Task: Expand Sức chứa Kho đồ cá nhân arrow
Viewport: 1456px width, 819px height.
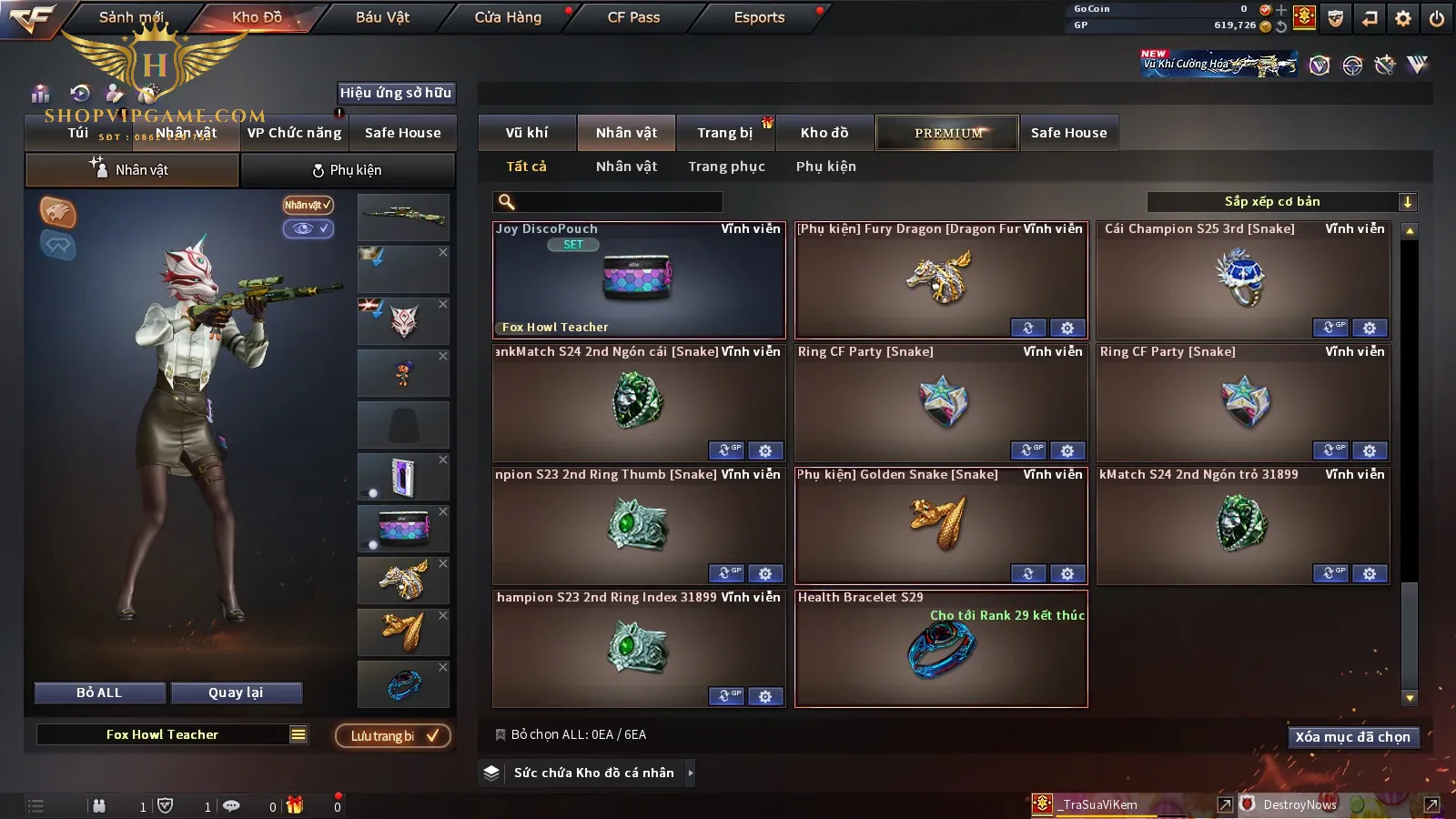Action: pyautogui.click(x=691, y=773)
